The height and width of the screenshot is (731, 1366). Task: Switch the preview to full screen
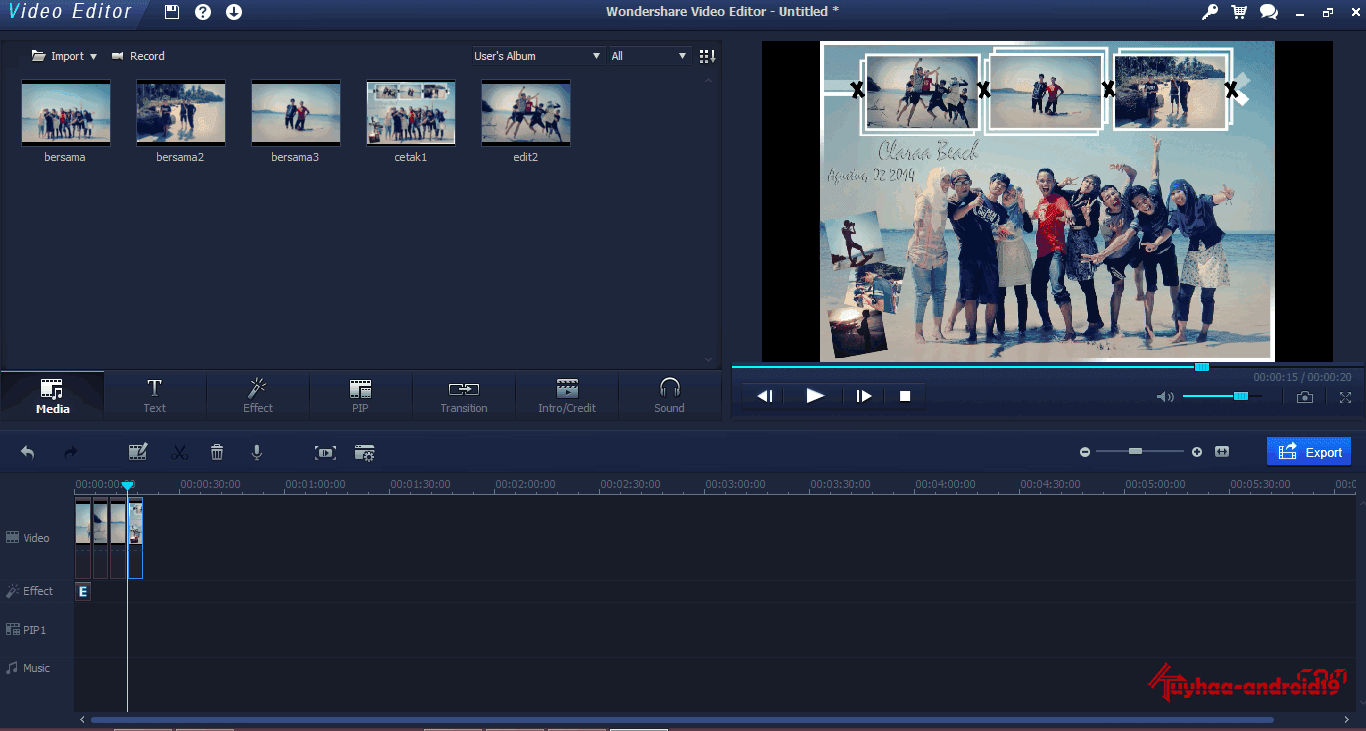coord(1345,397)
